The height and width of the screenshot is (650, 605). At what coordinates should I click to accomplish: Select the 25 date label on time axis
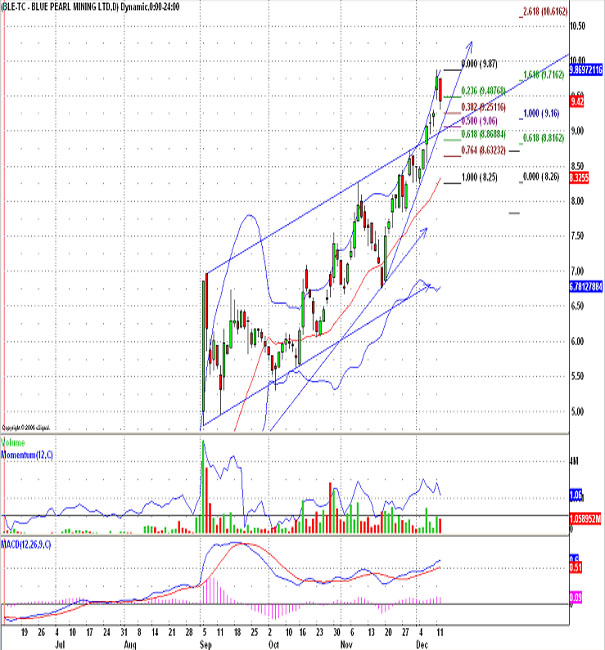tap(254, 632)
